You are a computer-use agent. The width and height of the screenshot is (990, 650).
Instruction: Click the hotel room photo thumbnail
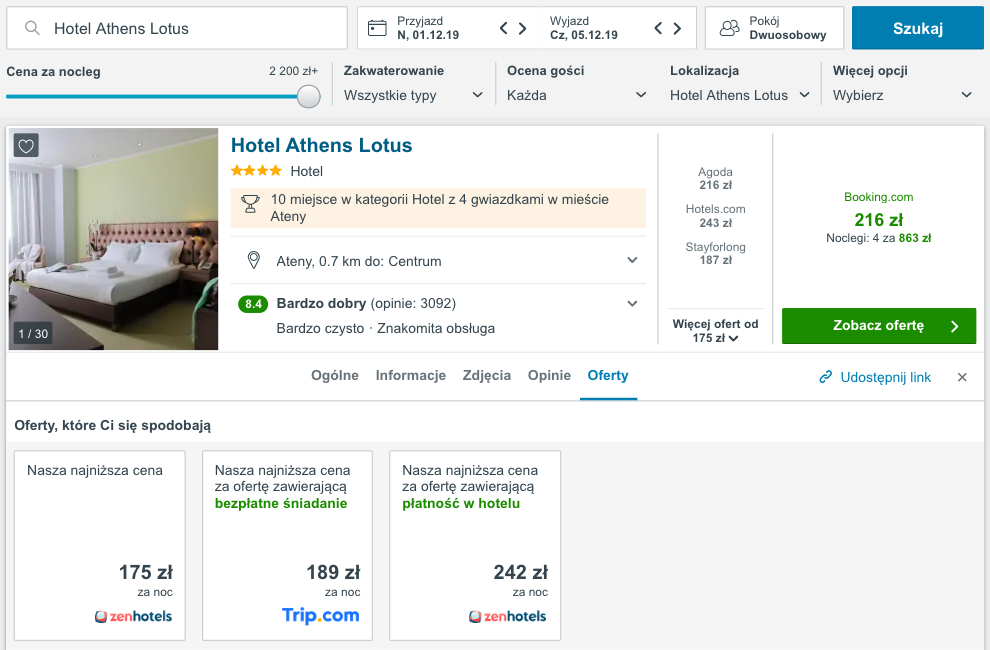(113, 239)
